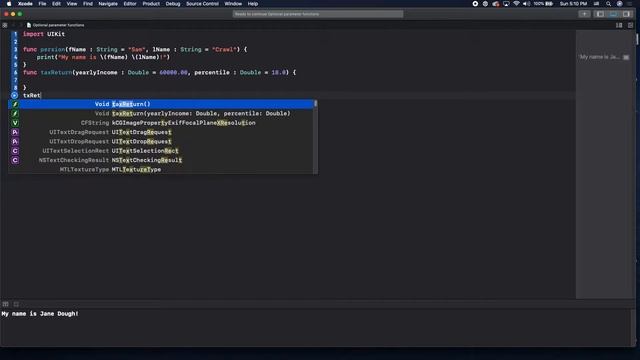Toggle the bottom debug area panel
Viewport: 640px width, 360px height.
(x=613, y=14)
